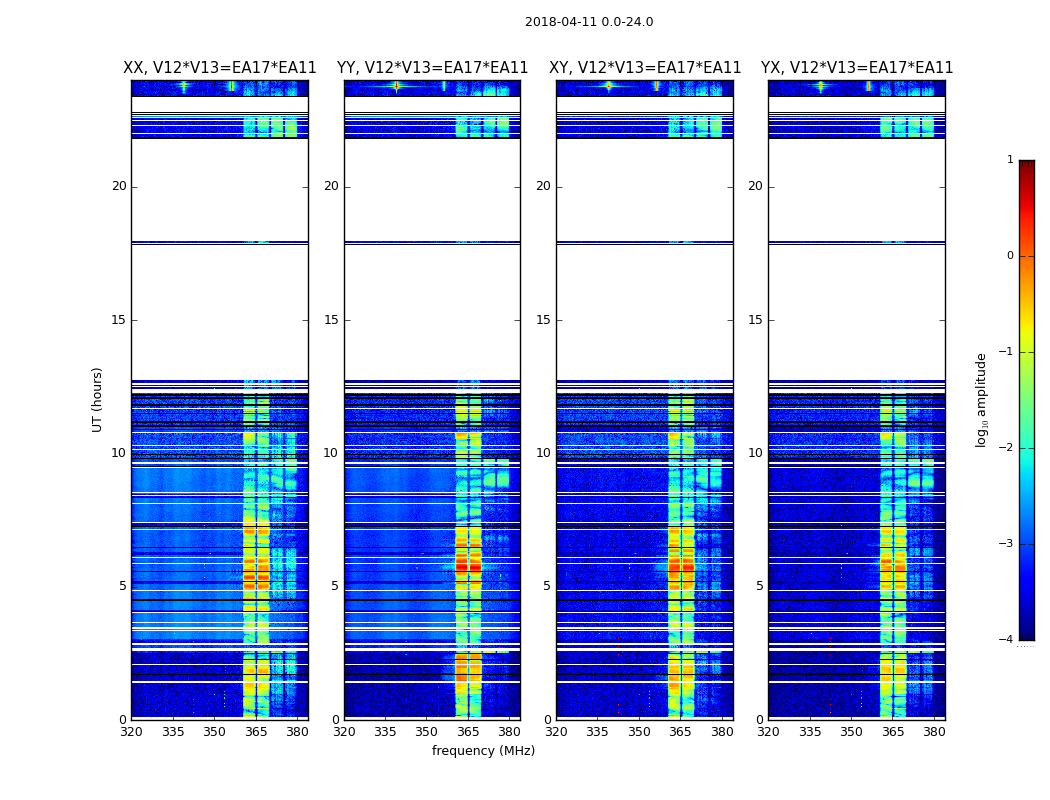This screenshot has width=1050, height=800.
Task: Click the vertical amplitude colorbar
Action: (x=1026, y=400)
